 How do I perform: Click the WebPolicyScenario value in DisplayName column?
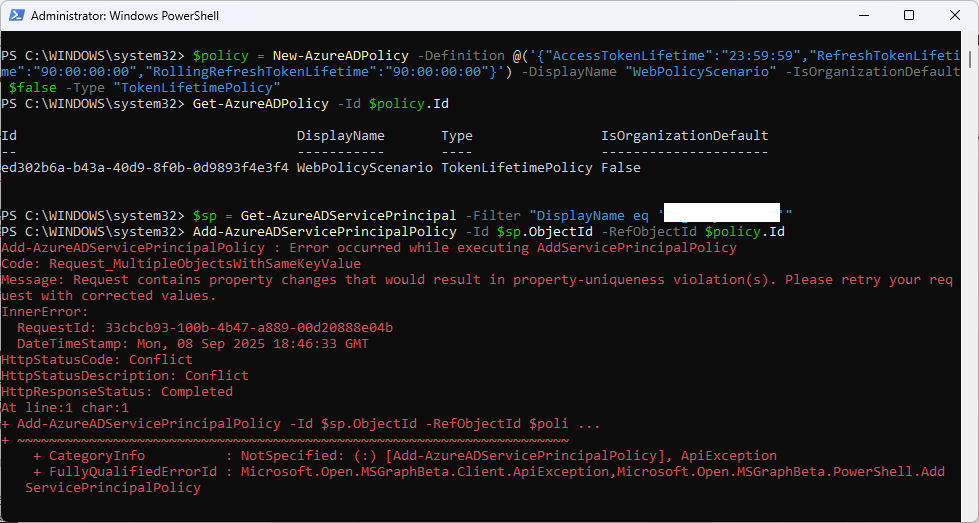tap(365, 168)
